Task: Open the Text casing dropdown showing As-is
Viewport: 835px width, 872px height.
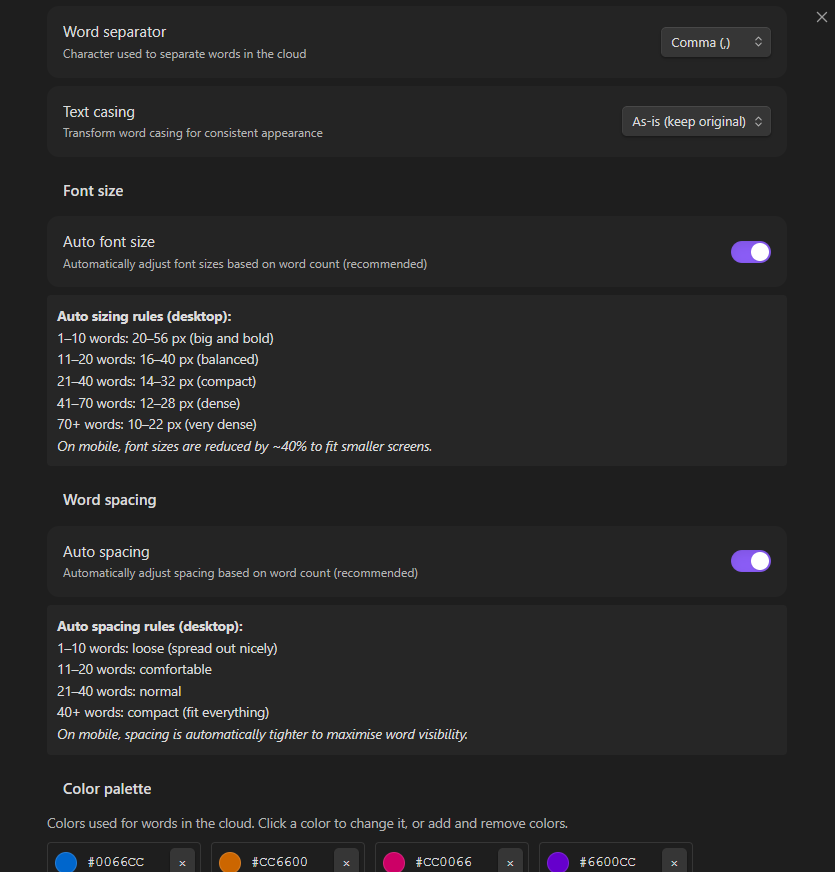Action: [696, 120]
